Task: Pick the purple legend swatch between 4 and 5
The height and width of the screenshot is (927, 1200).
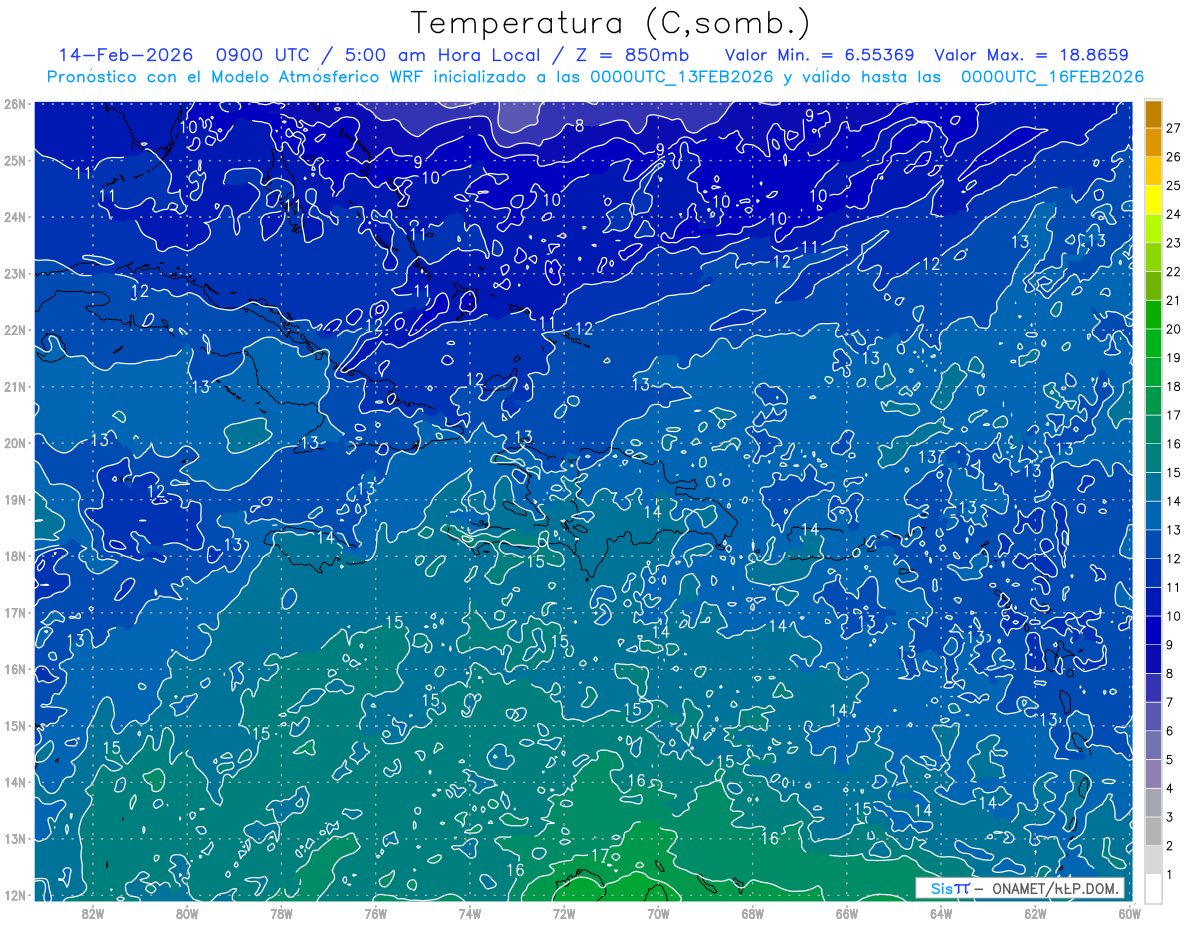Action: 1154,774
